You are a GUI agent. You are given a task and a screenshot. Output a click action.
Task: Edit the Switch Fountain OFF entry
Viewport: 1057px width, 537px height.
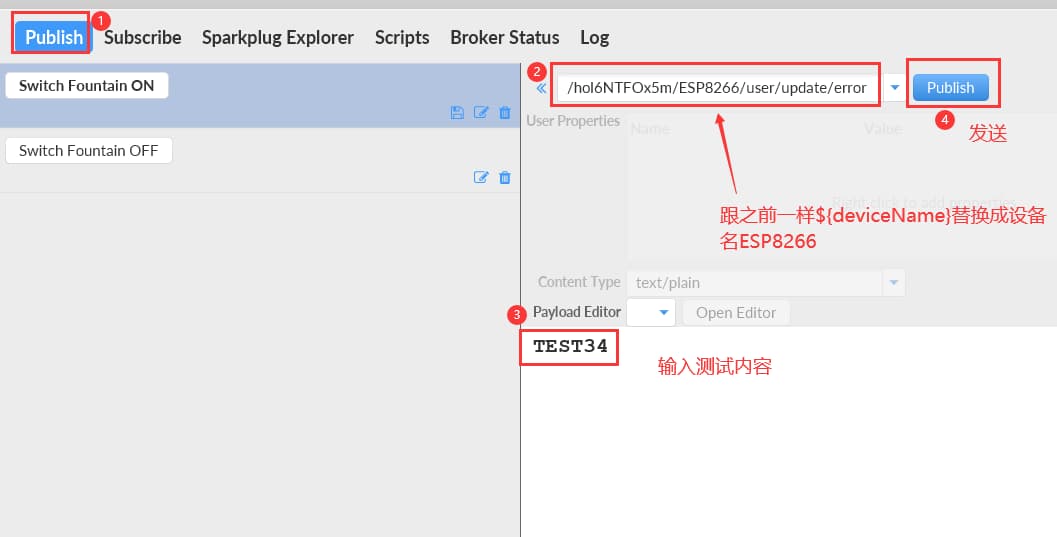481,177
